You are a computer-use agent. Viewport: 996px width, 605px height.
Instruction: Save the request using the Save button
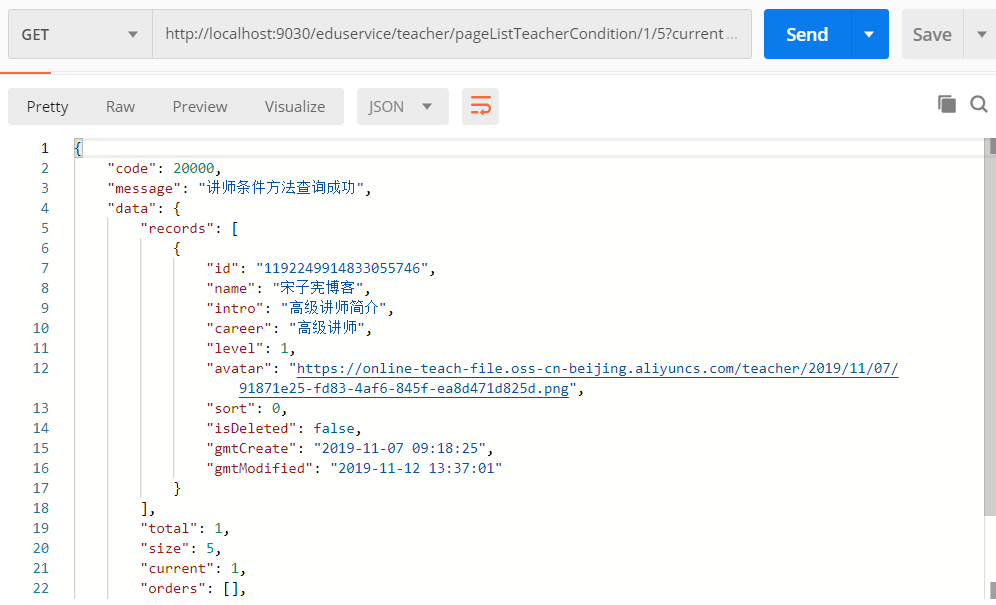tap(931, 33)
